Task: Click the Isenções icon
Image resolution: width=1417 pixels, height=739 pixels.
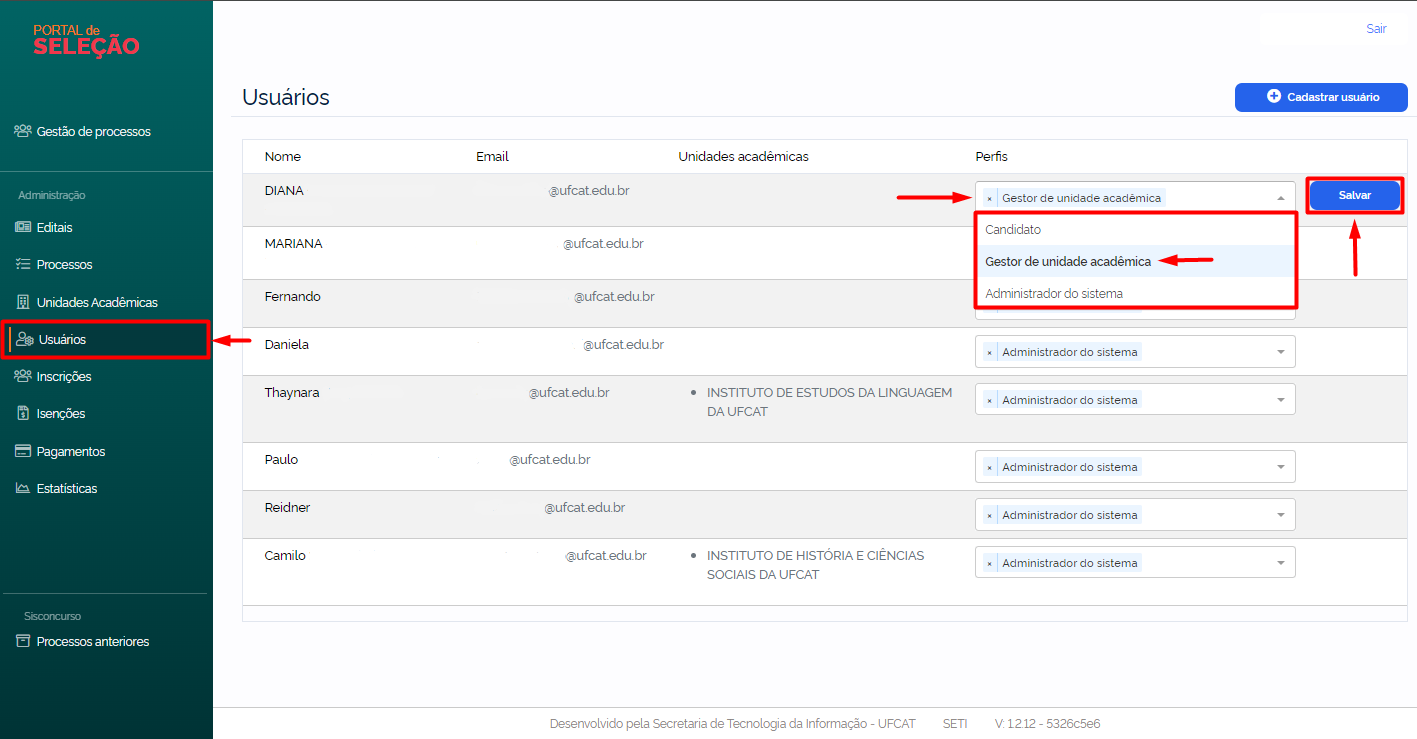Action: pyautogui.click(x=23, y=413)
